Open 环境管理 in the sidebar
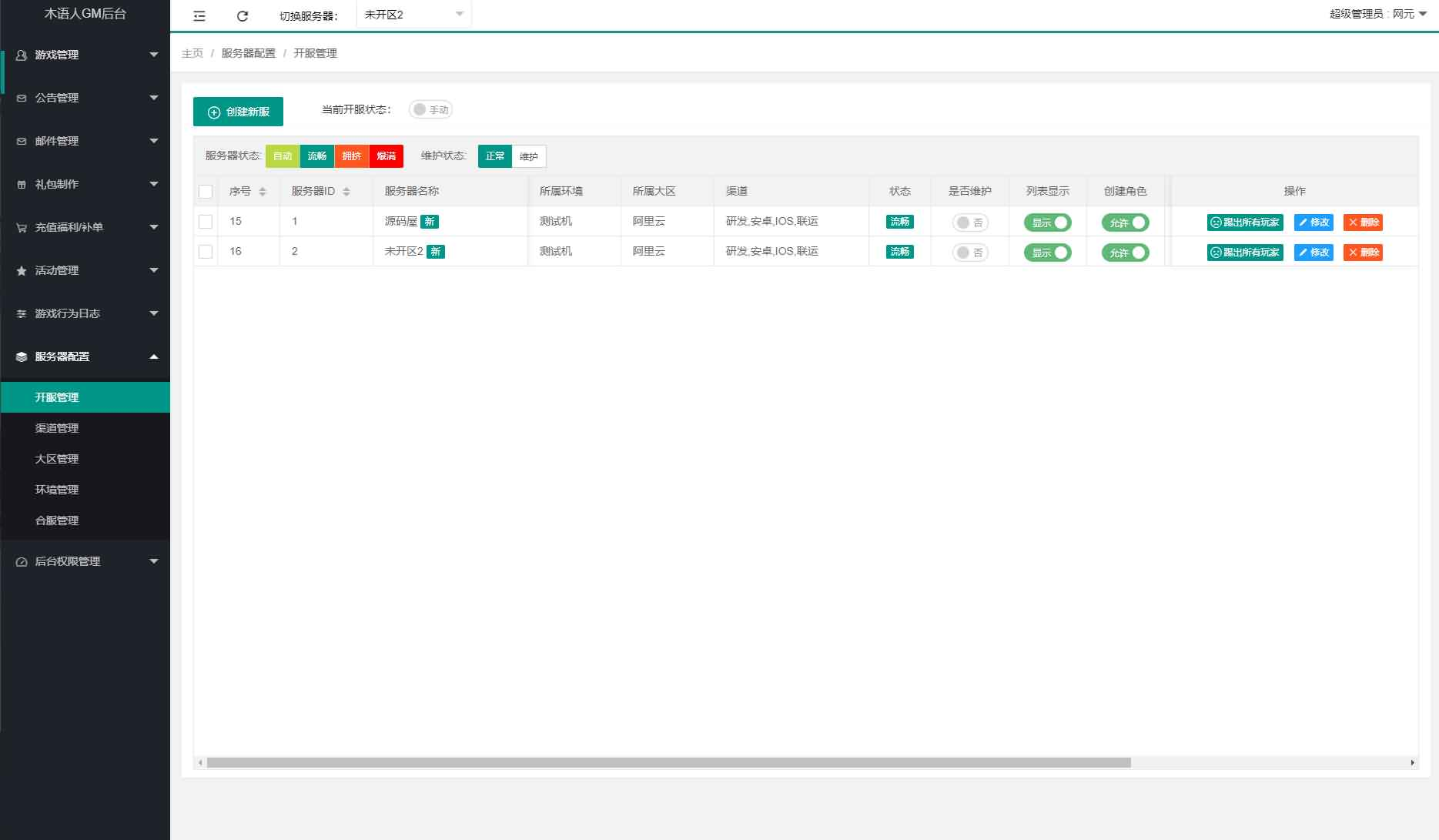Image resolution: width=1439 pixels, height=840 pixels. pos(85,490)
